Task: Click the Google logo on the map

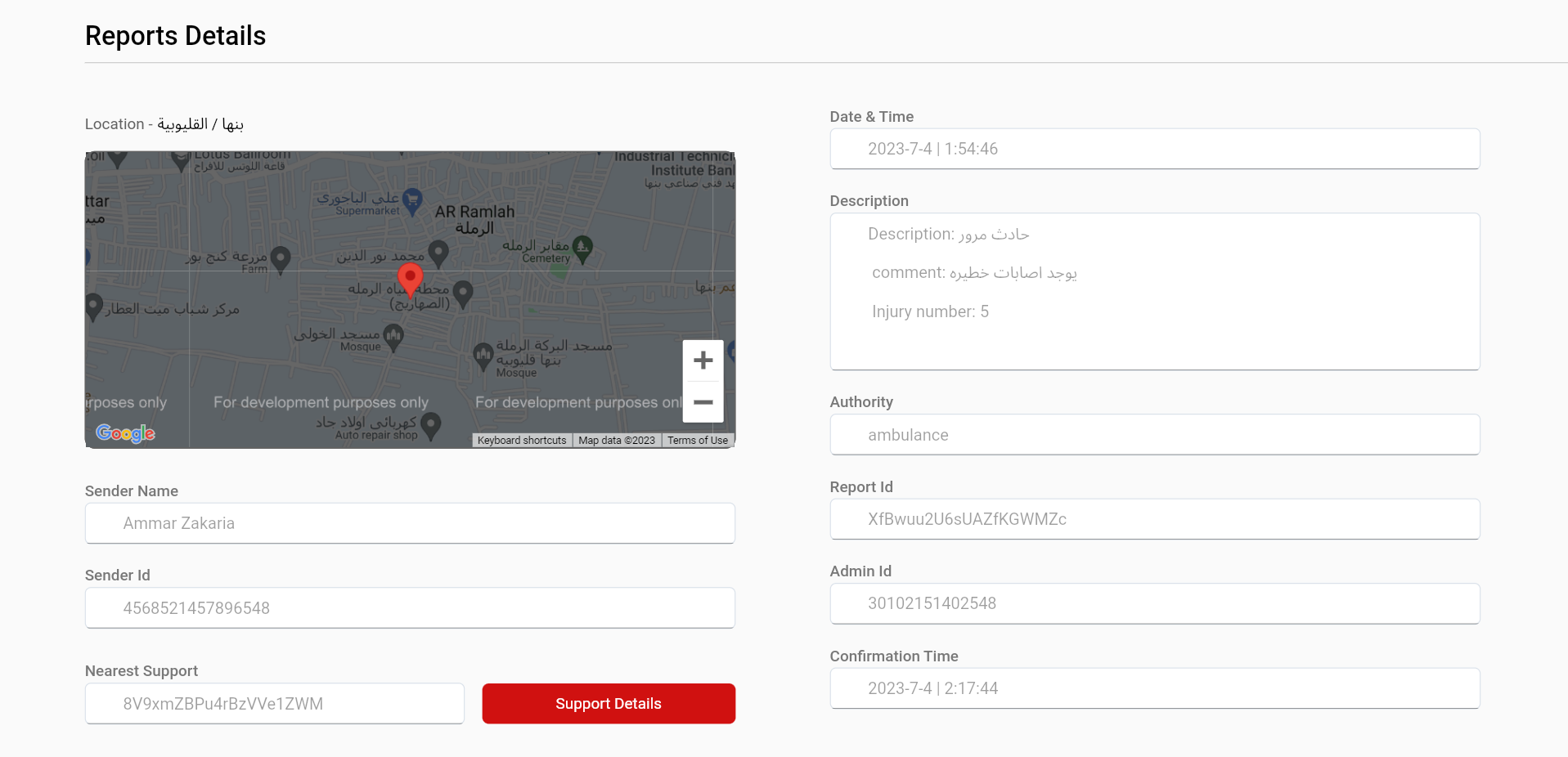Action: point(124,433)
